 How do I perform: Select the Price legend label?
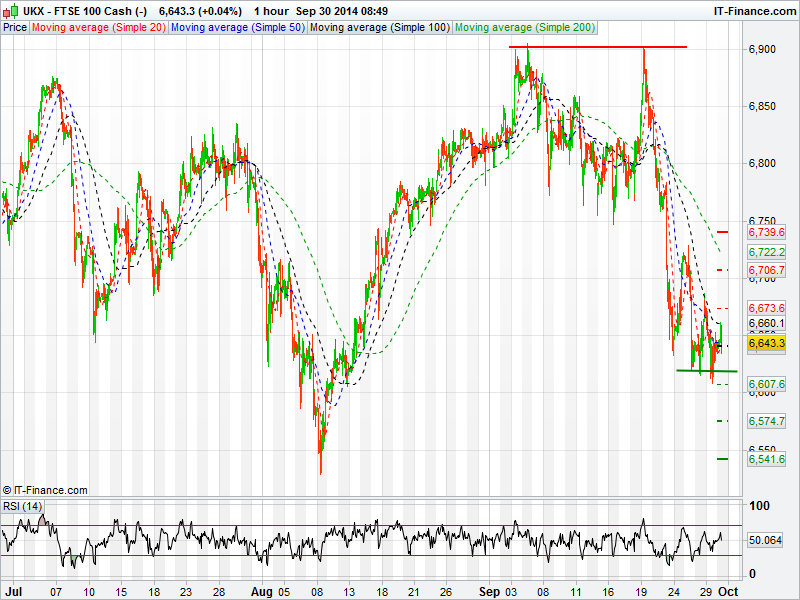tap(15, 27)
